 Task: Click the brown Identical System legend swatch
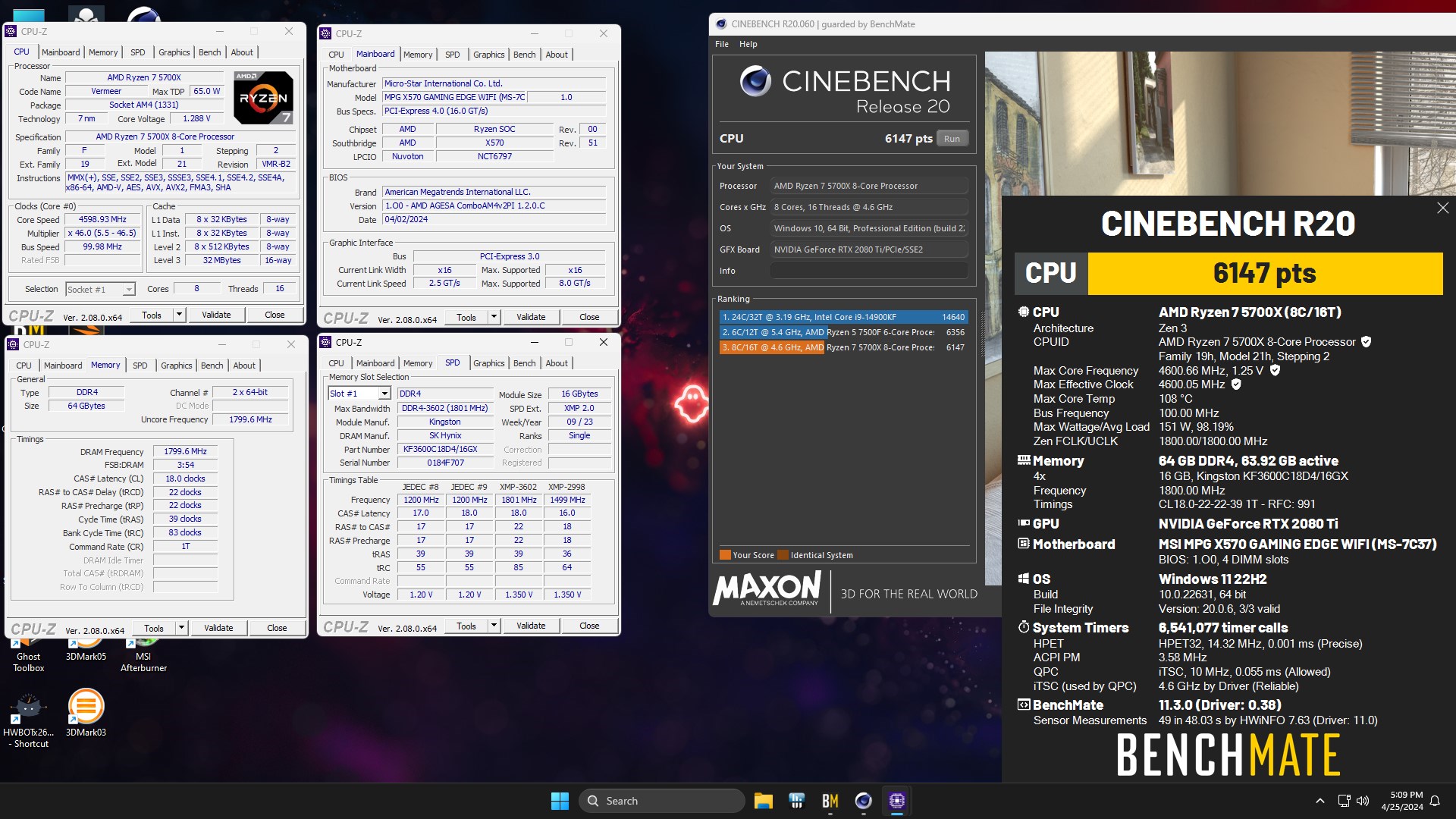[x=783, y=555]
